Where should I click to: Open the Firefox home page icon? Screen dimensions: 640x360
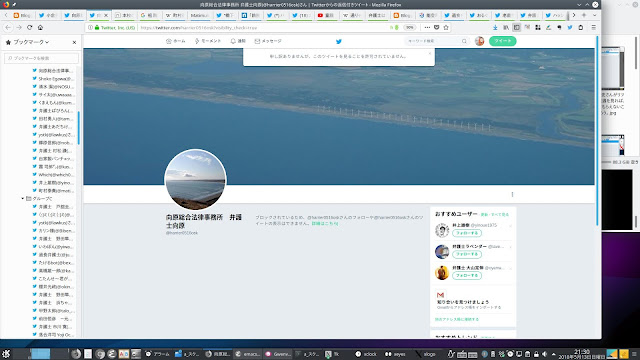coord(40,27)
